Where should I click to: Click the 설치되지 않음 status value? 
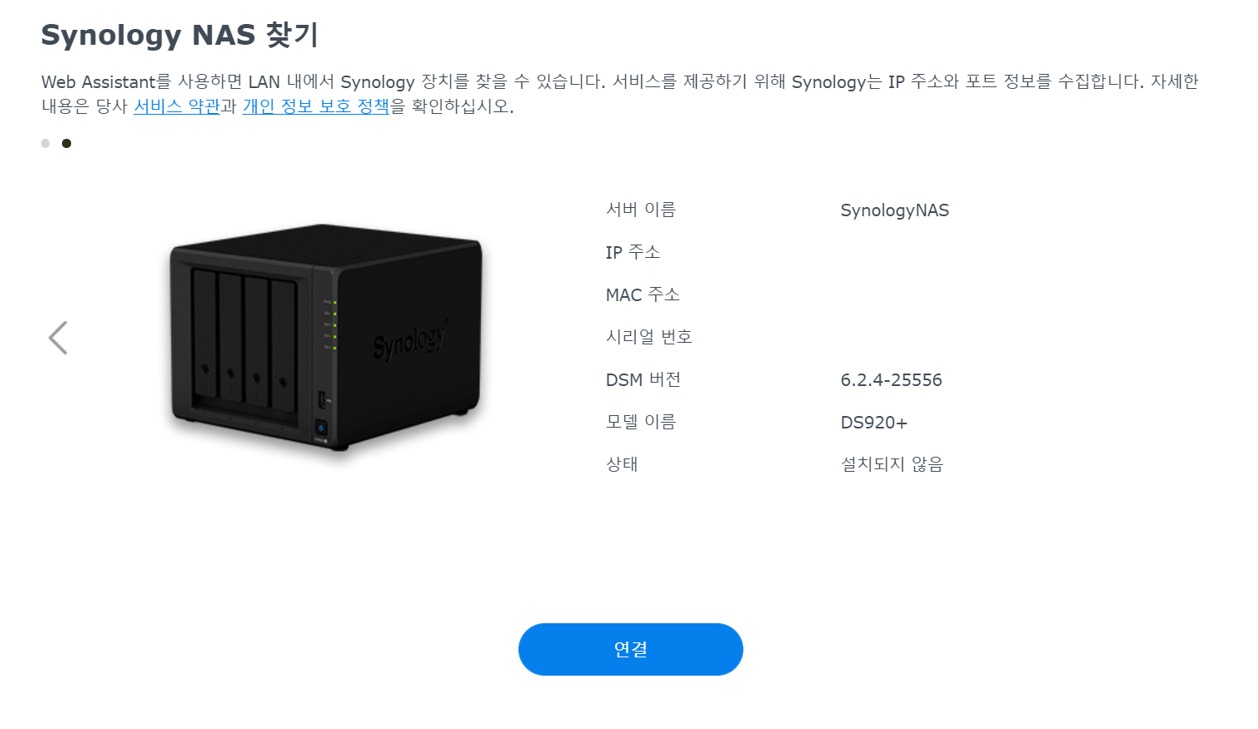point(891,464)
